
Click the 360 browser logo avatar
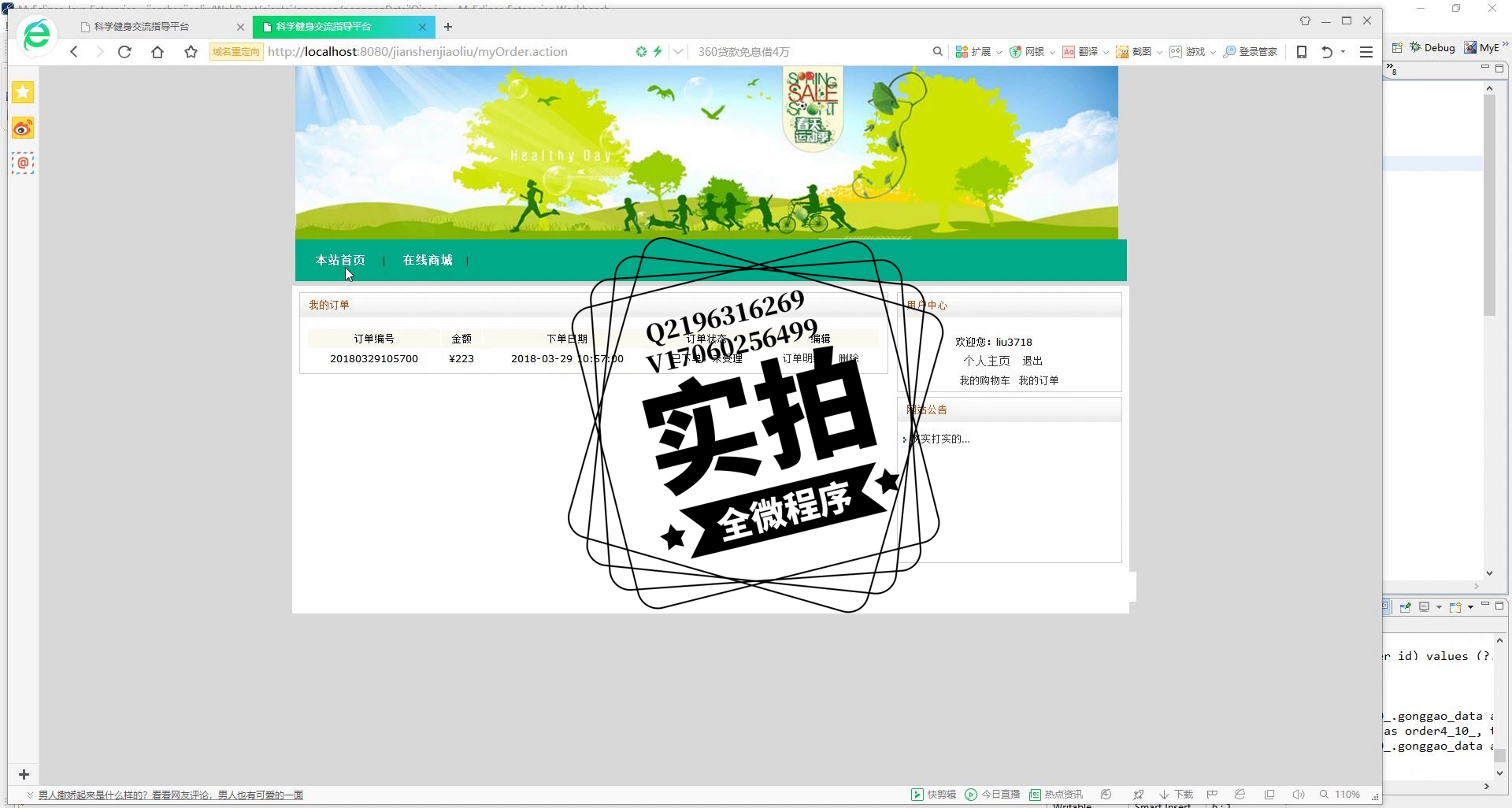point(37,35)
